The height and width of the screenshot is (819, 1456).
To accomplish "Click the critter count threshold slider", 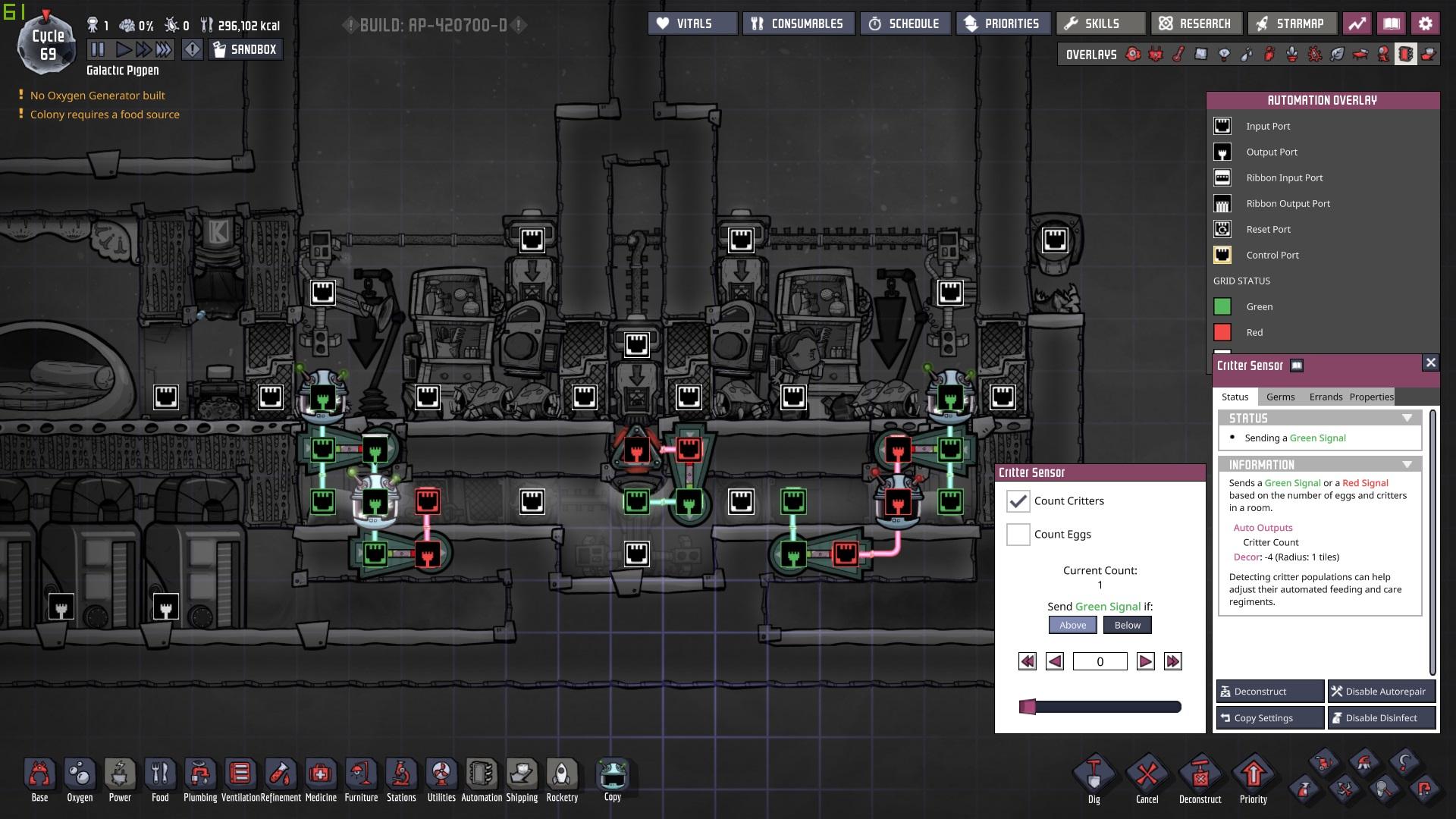I will click(x=1100, y=708).
